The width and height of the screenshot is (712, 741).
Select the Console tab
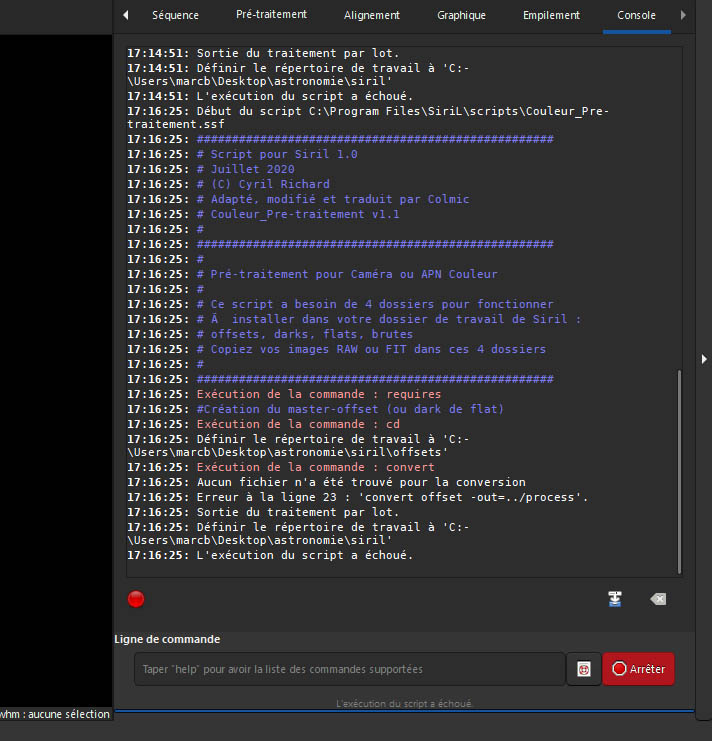[x=636, y=15]
